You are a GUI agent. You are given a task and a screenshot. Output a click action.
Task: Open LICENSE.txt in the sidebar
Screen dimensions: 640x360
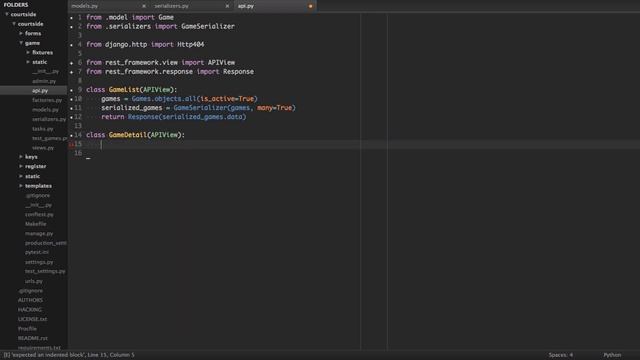point(32,319)
